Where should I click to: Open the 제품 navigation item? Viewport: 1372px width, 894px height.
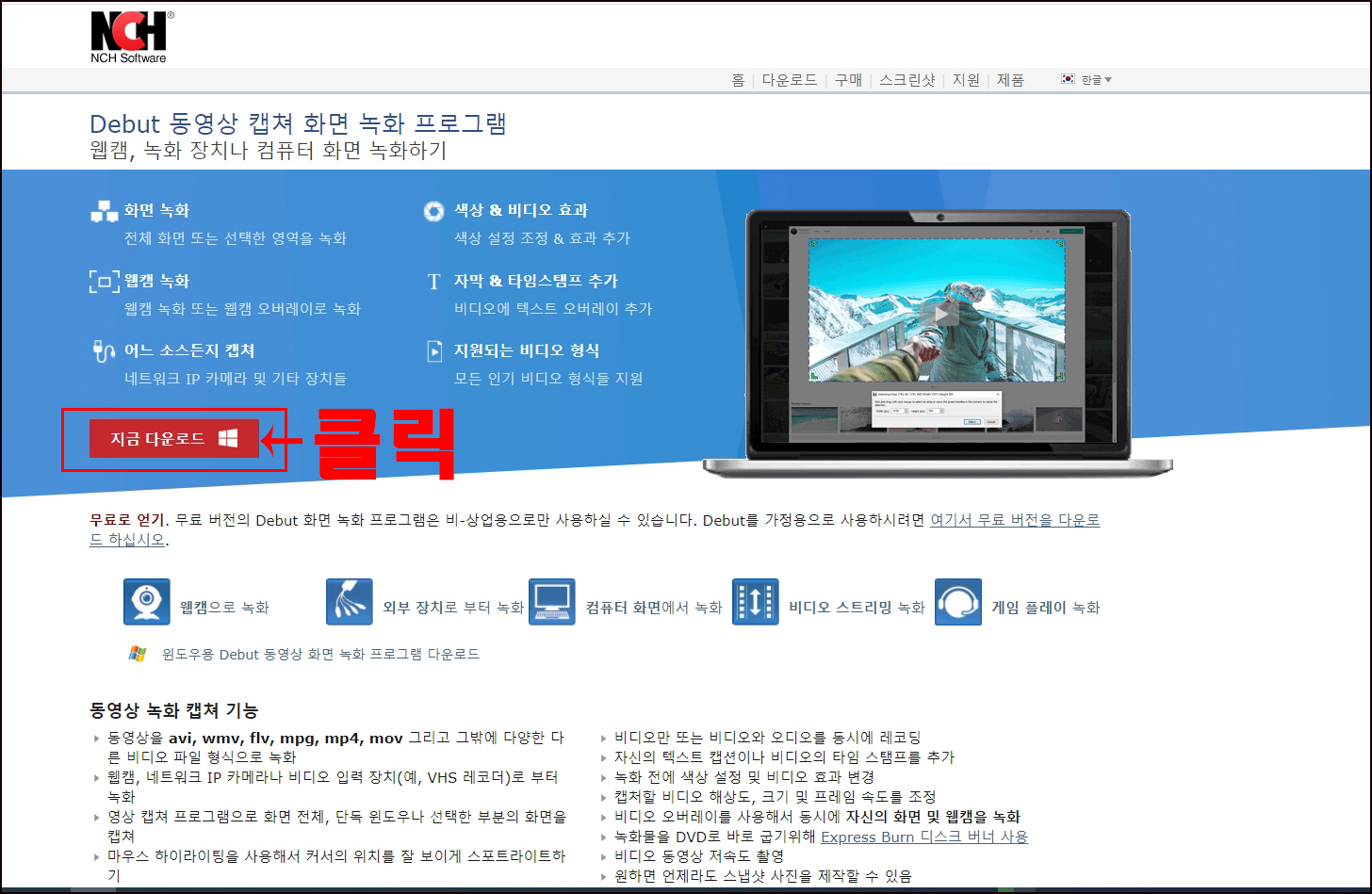(1010, 80)
